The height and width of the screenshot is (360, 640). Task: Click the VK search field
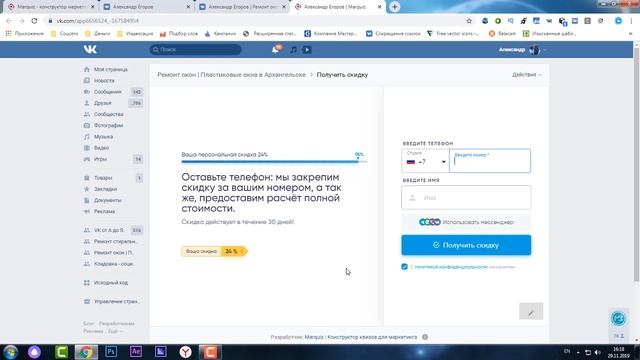click(x=196, y=49)
